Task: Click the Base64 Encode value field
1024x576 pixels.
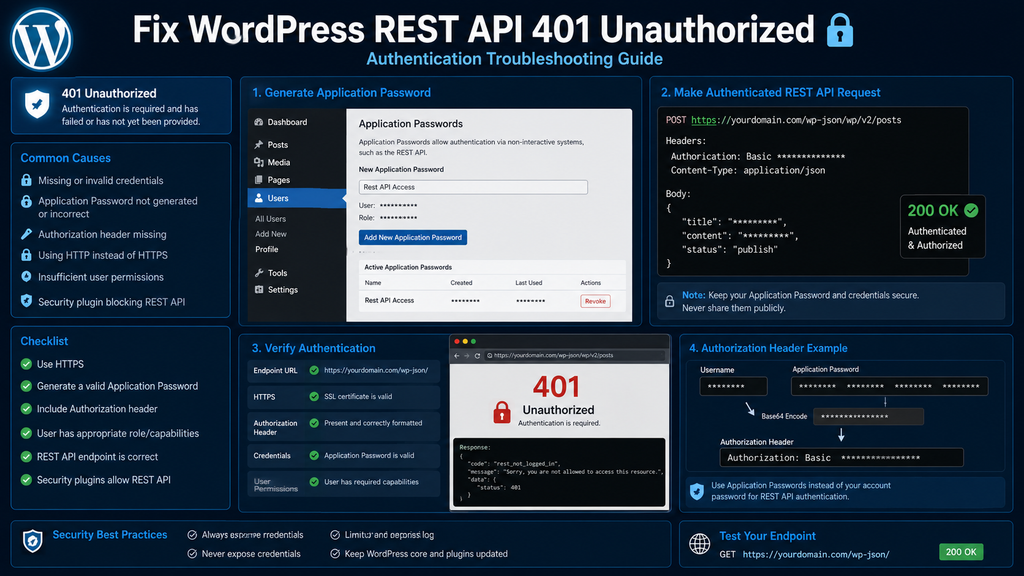Action: tap(868, 416)
